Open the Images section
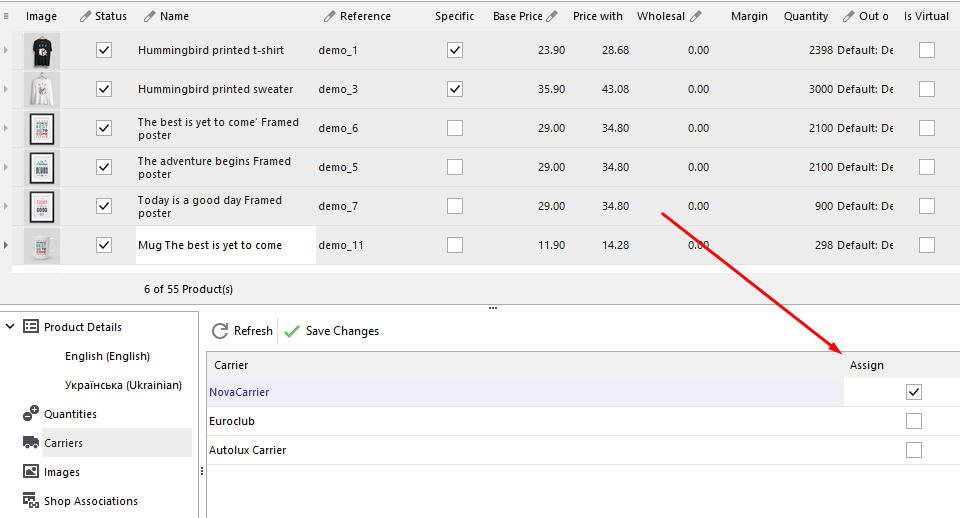This screenshot has height=518, width=960. point(62,472)
